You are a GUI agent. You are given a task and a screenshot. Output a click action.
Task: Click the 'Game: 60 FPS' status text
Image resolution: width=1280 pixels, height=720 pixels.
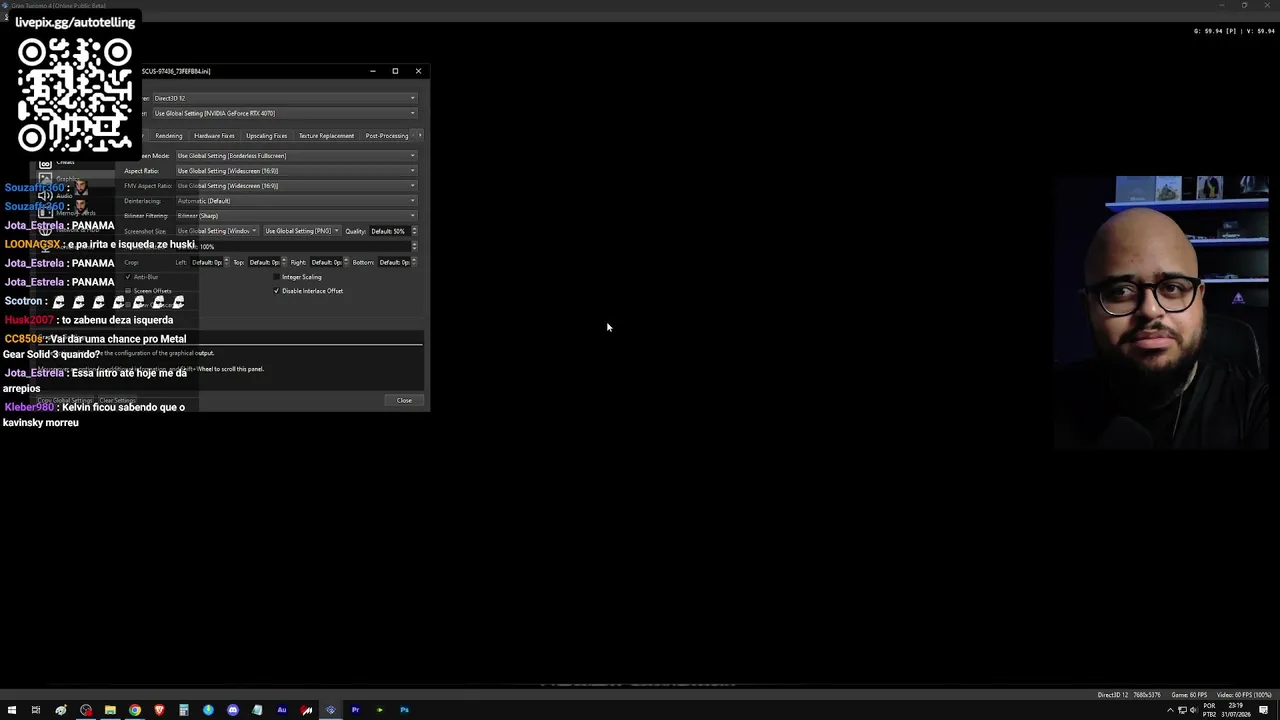pos(1189,695)
